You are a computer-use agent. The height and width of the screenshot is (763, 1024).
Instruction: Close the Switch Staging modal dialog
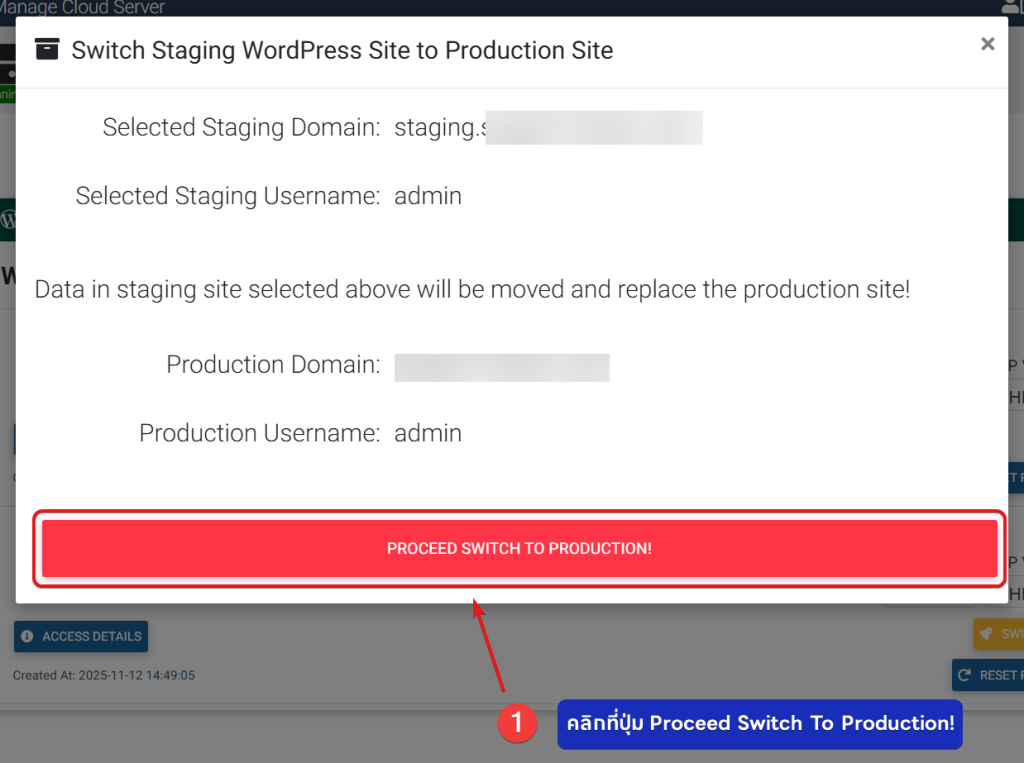coord(987,44)
